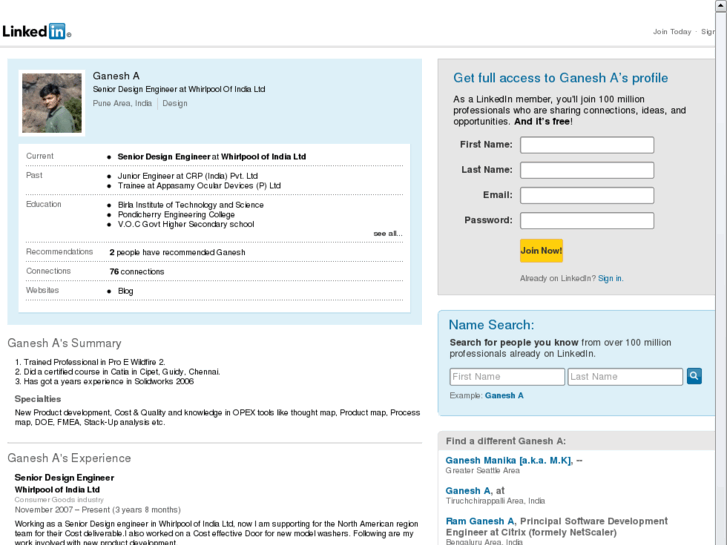This screenshot has height=545, width=727.
Task: Select the name search First Name box
Action: (x=507, y=377)
